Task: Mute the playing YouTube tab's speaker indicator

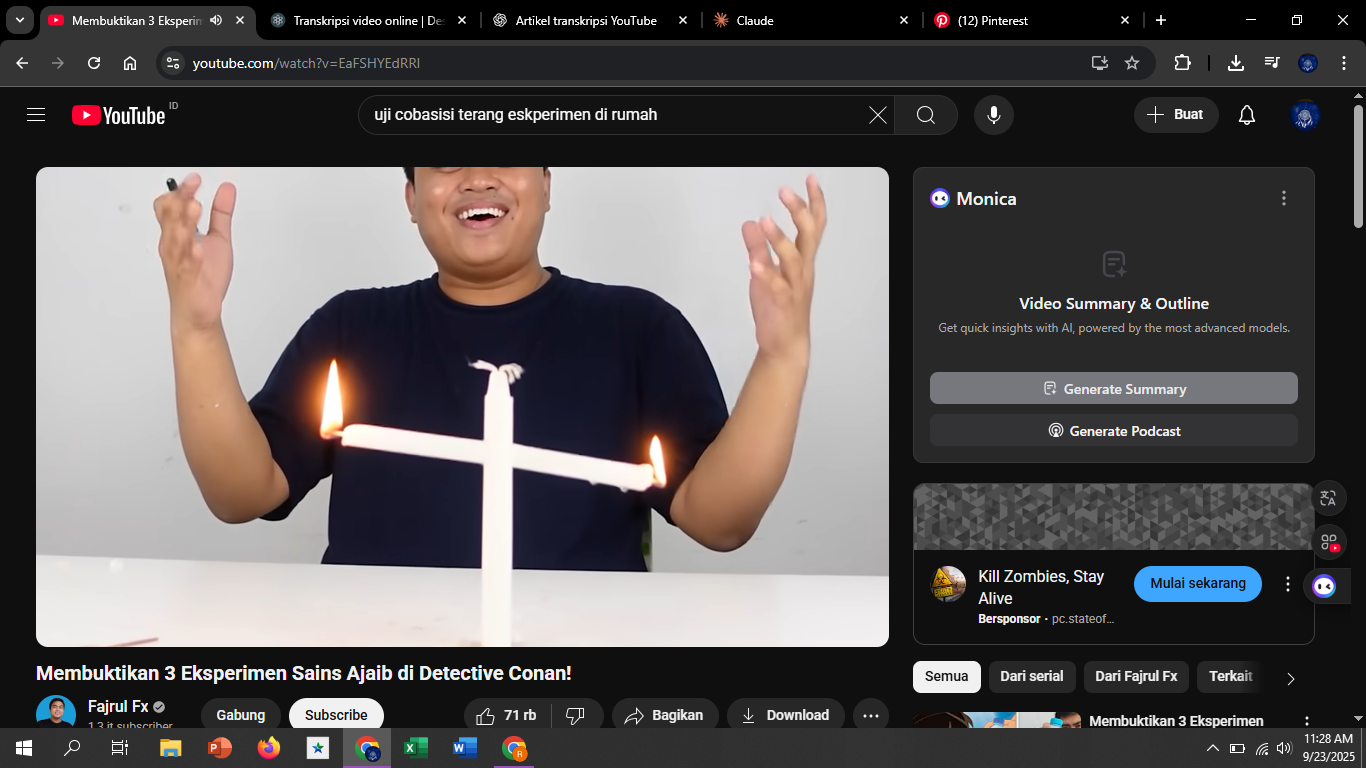Action: [216, 19]
